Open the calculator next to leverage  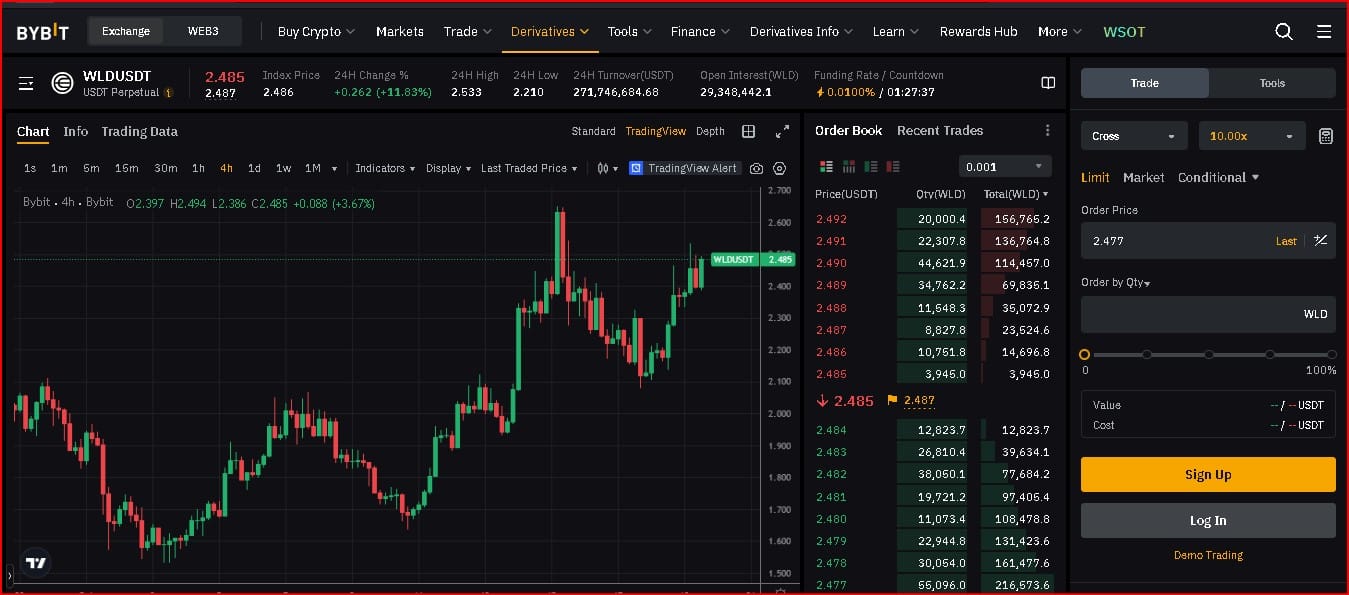click(1326, 136)
